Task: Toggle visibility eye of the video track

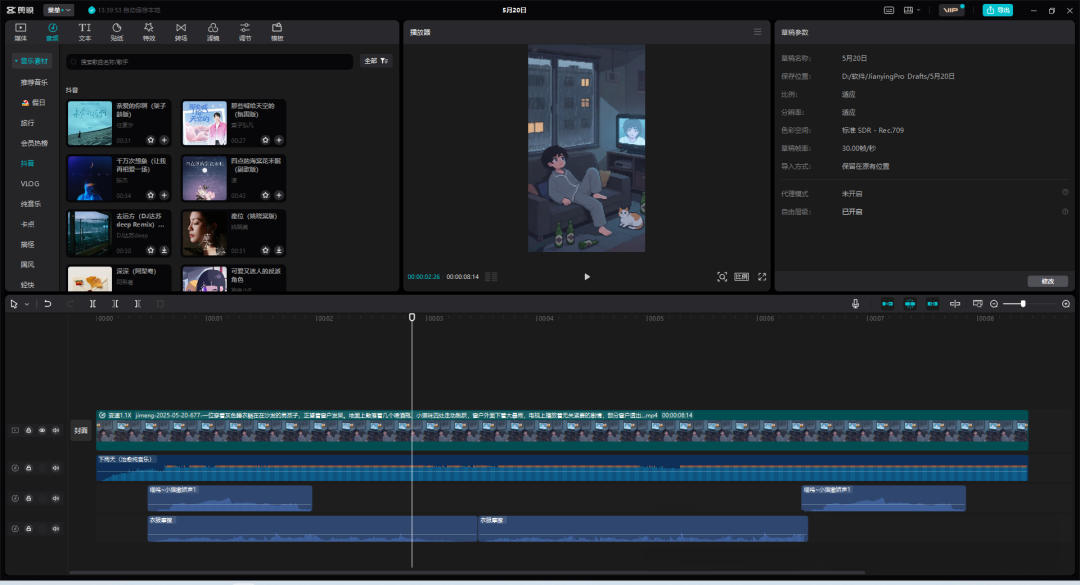Action: tap(42, 431)
